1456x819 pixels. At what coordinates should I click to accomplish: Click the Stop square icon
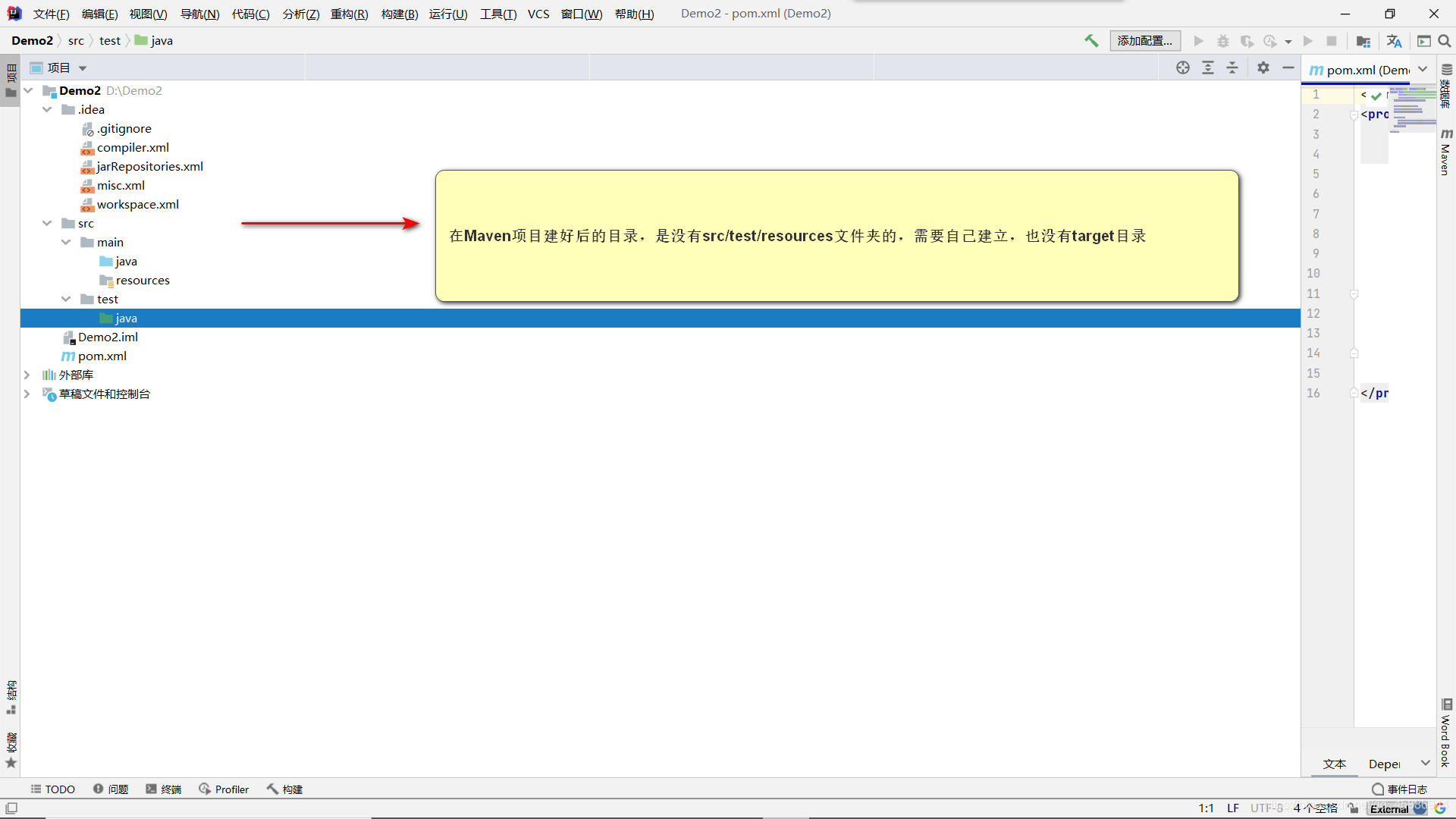[1332, 41]
